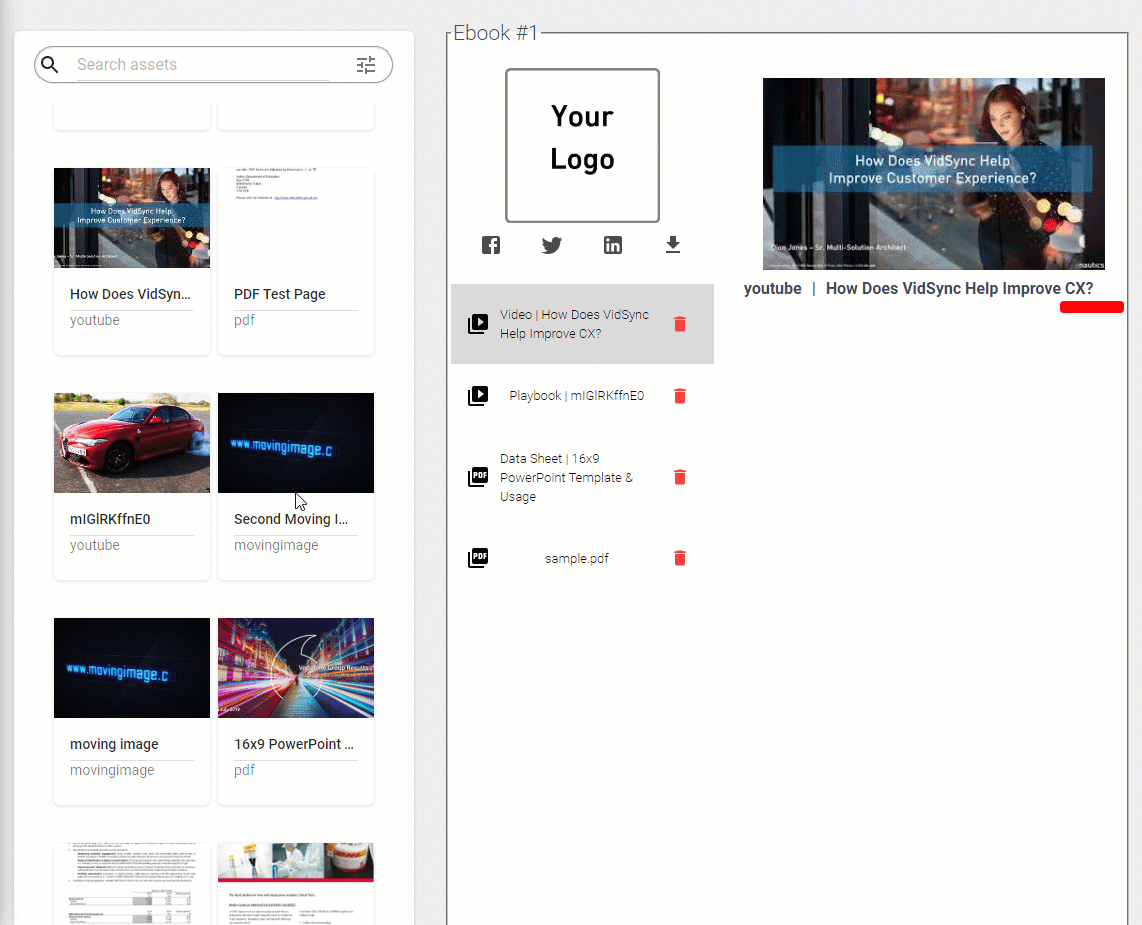
Task: Open the document asset thumbnail with tables
Action: click(x=132, y=884)
